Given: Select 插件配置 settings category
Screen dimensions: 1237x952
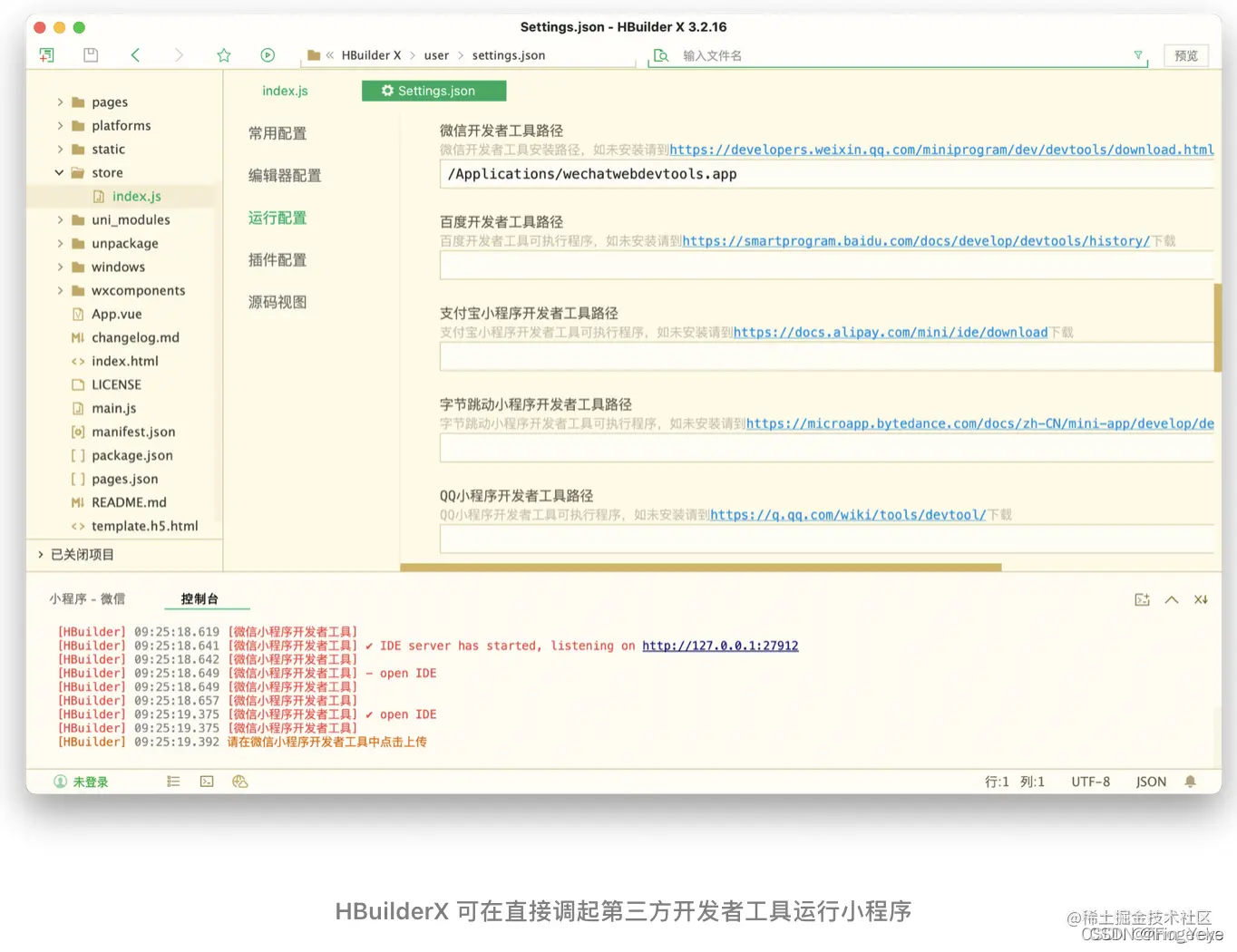Looking at the screenshot, I should pyautogui.click(x=278, y=260).
